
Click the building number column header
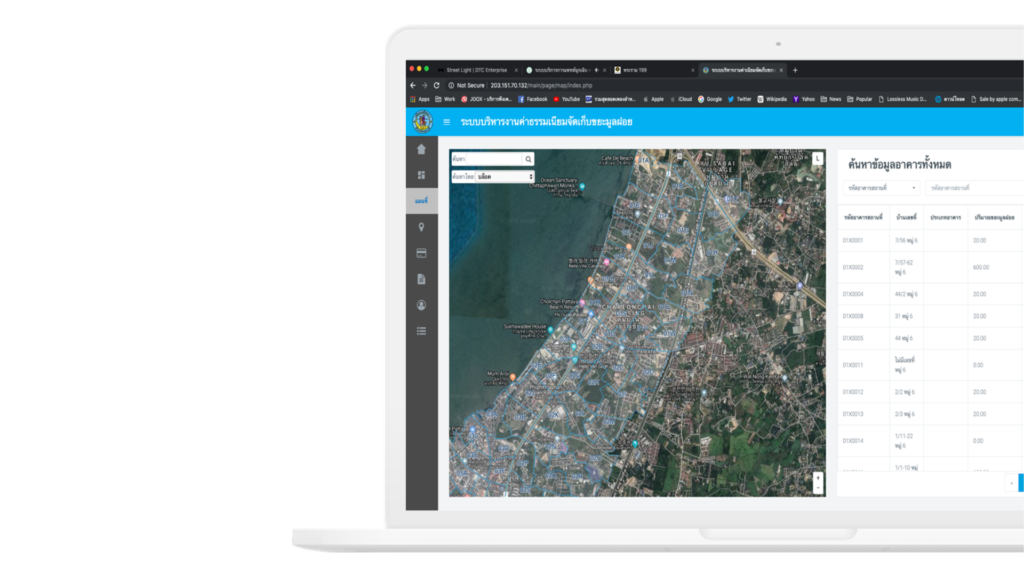[x=906, y=217]
